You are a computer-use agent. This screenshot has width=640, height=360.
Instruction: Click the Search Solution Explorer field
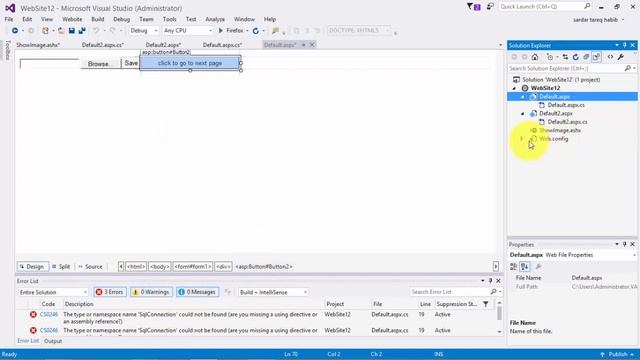[x=571, y=68]
